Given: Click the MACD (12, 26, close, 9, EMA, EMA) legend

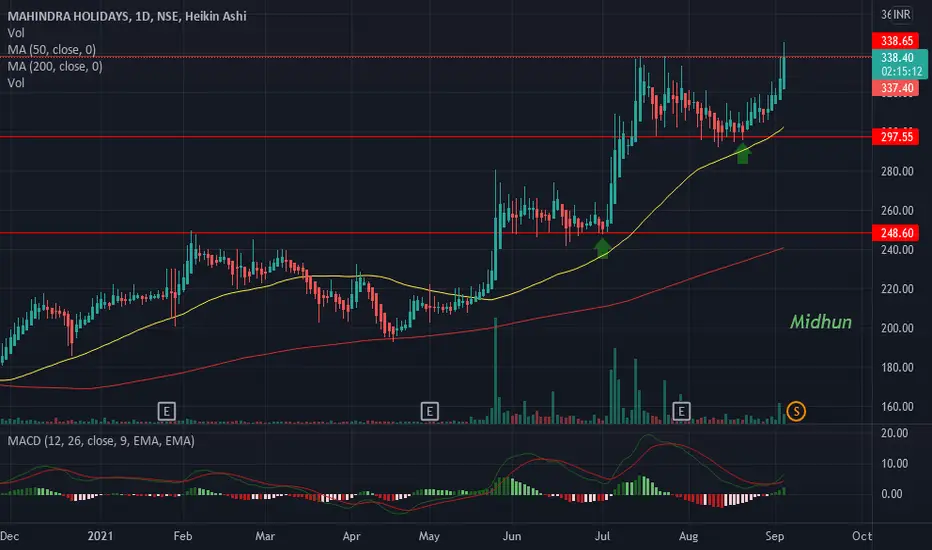Looking at the screenshot, I should [x=101, y=441].
